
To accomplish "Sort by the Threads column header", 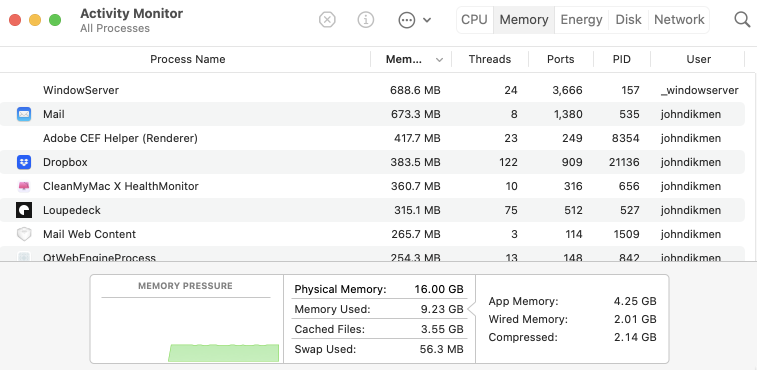I will click(490, 59).
